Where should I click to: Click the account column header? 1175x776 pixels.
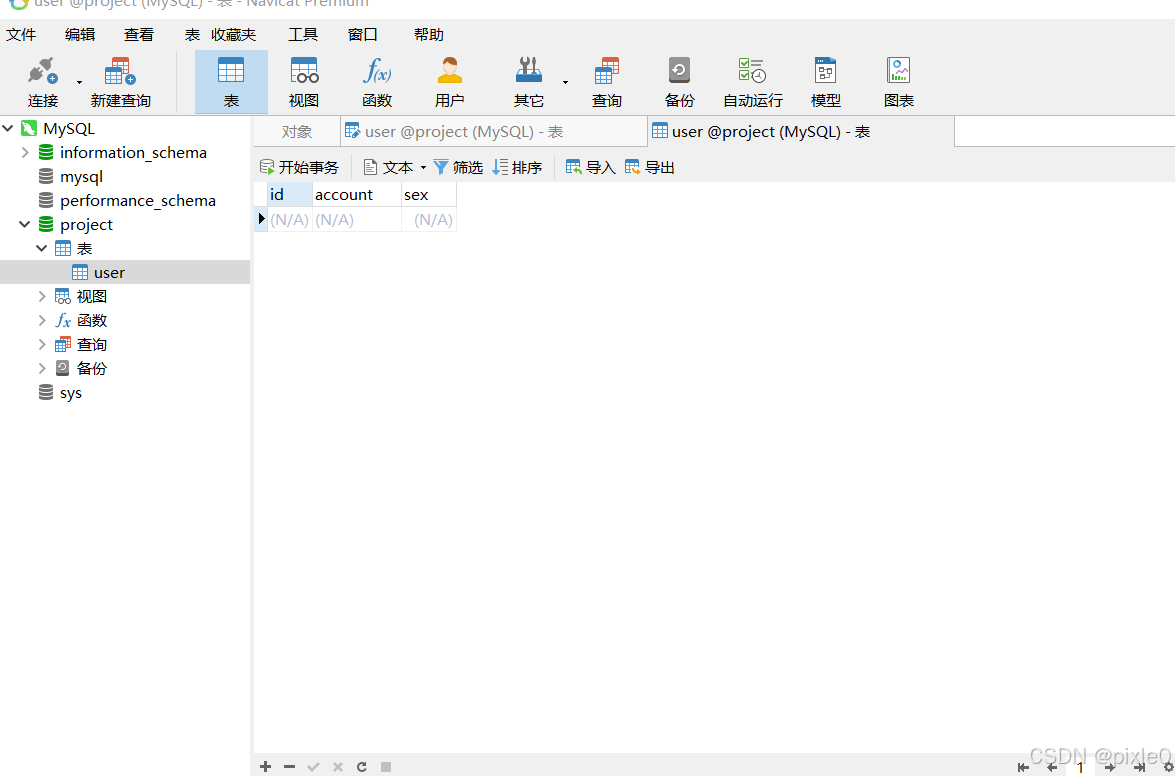pos(357,195)
